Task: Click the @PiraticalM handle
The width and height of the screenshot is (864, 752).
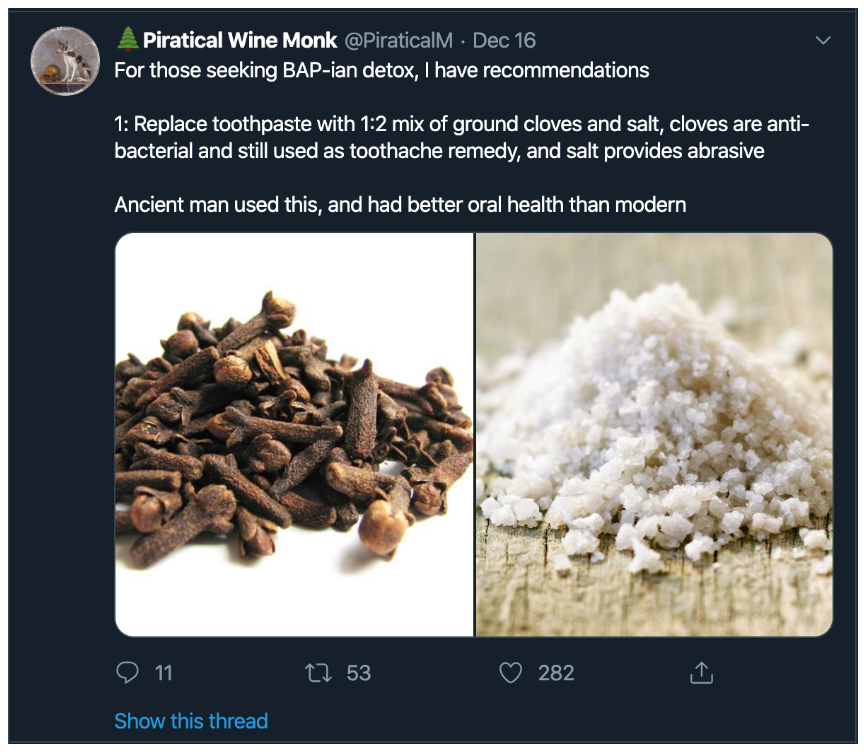Action: click(399, 41)
